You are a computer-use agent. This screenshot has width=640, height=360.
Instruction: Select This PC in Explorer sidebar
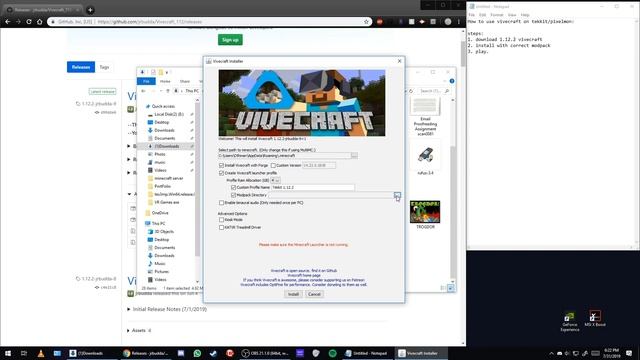click(158, 223)
